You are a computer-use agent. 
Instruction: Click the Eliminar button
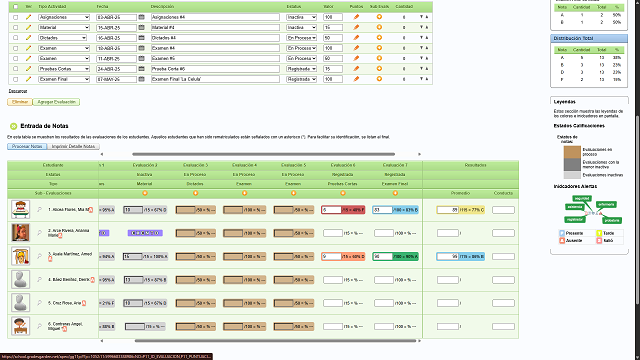tap(20, 102)
